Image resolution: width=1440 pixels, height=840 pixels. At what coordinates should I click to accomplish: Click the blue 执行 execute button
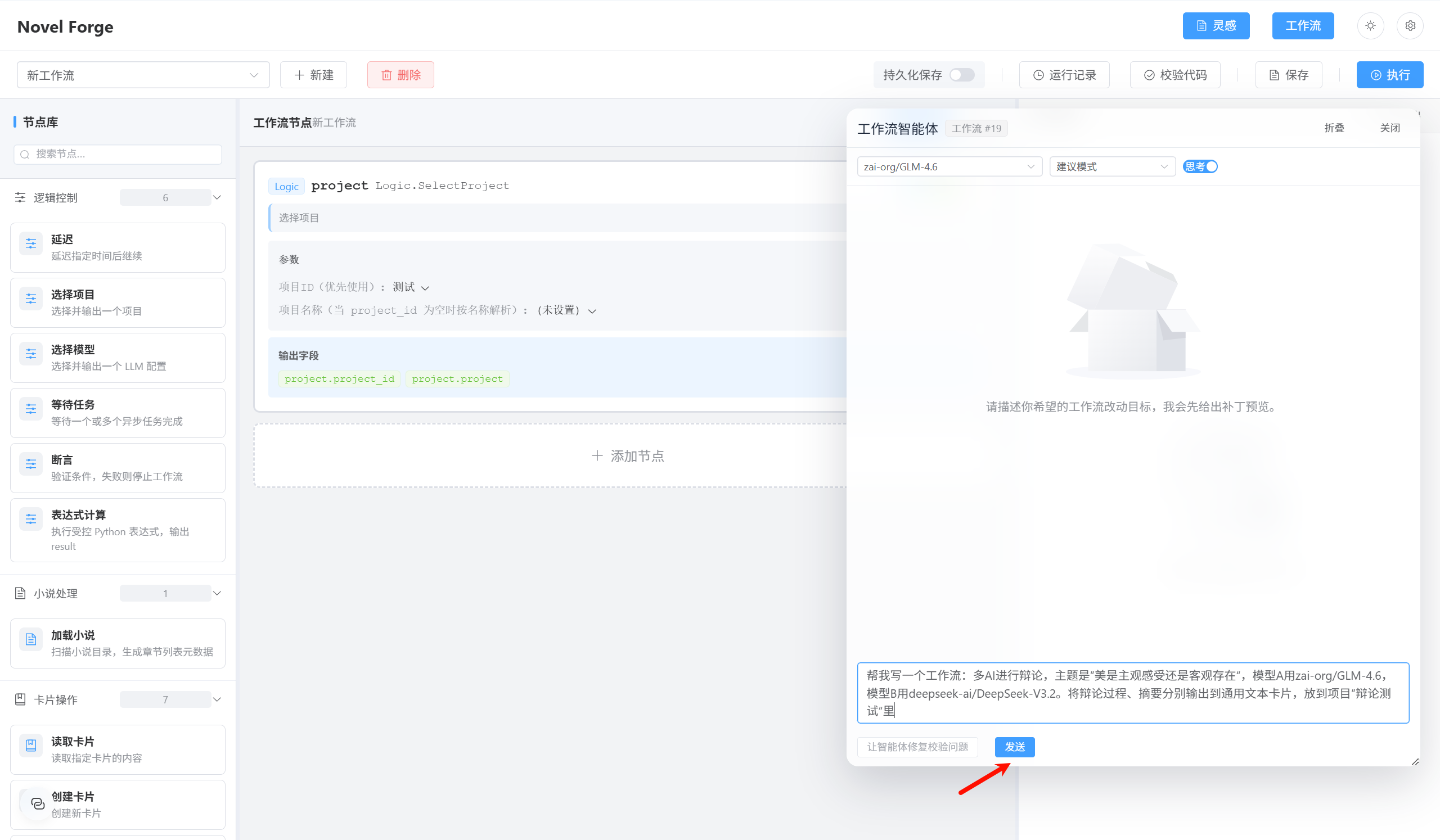[1390, 75]
